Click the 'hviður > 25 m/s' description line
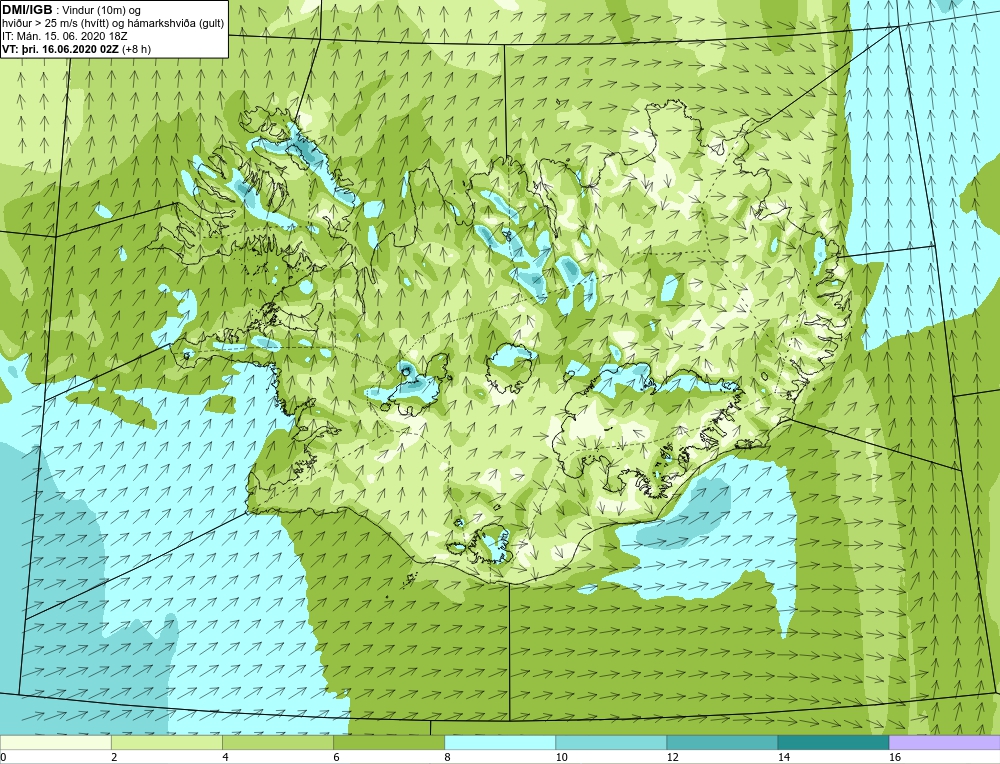The height and width of the screenshot is (764, 1000). [x=113, y=24]
